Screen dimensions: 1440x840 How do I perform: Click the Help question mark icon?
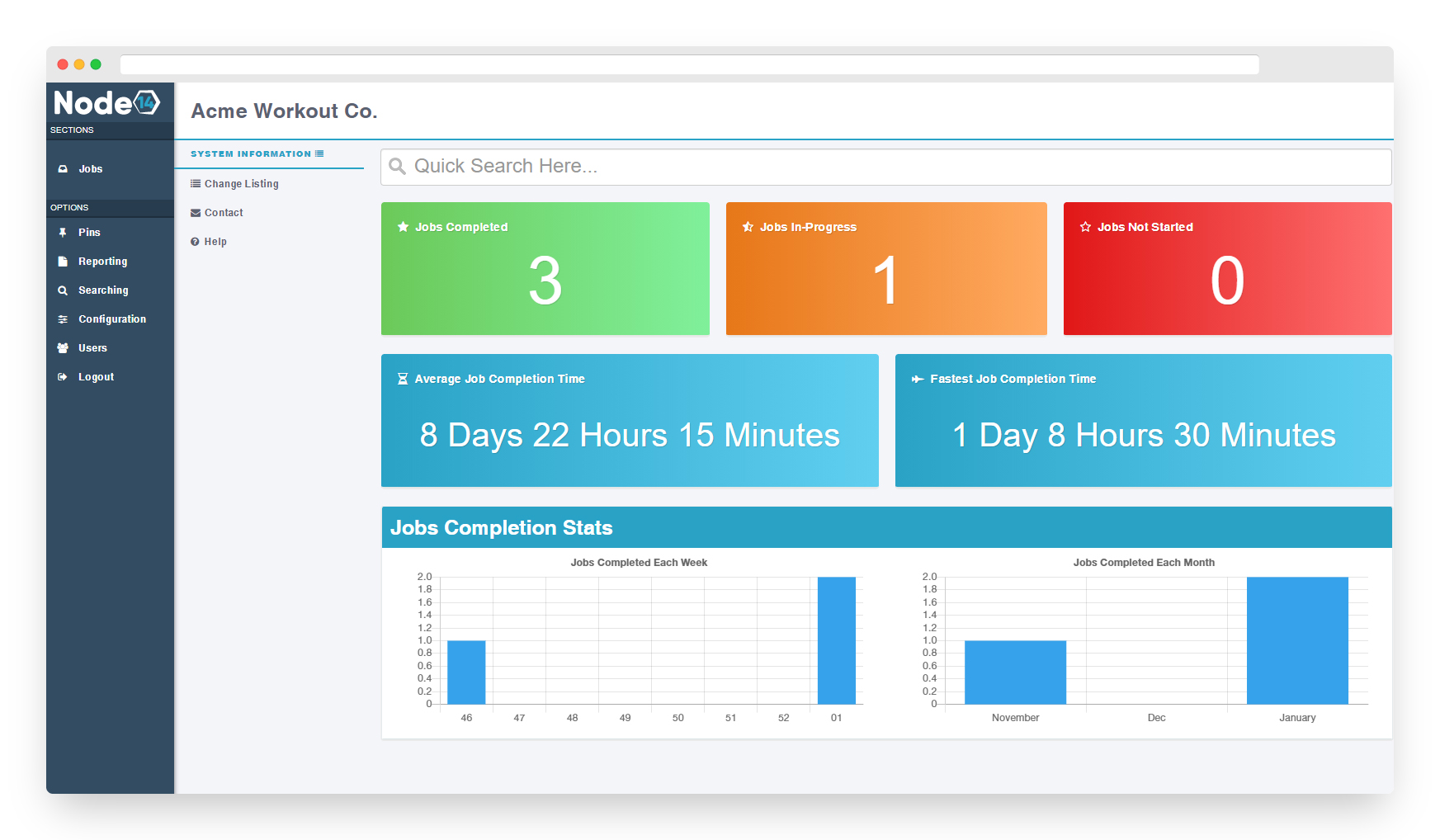(x=196, y=242)
